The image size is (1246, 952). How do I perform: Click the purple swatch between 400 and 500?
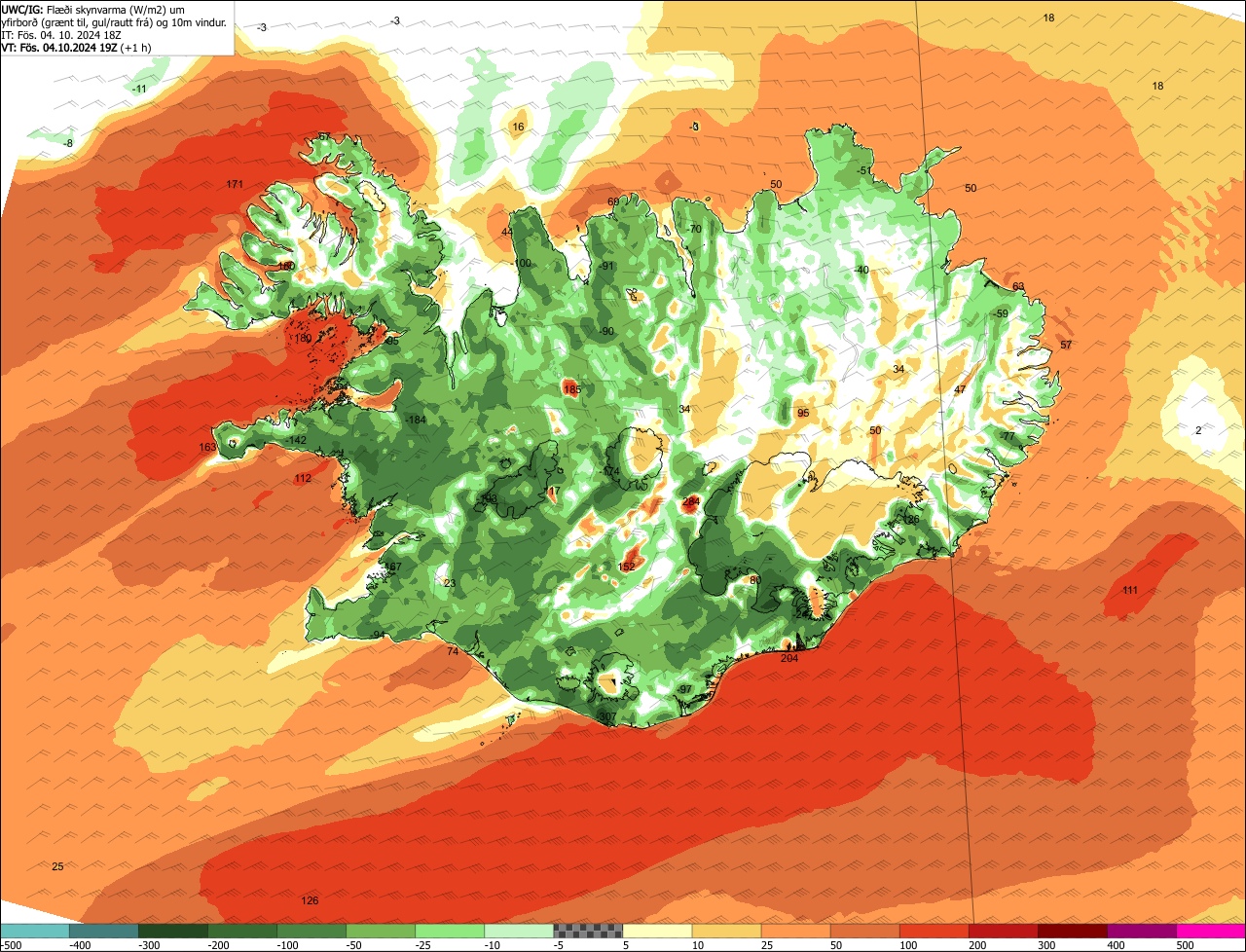click(1142, 931)
